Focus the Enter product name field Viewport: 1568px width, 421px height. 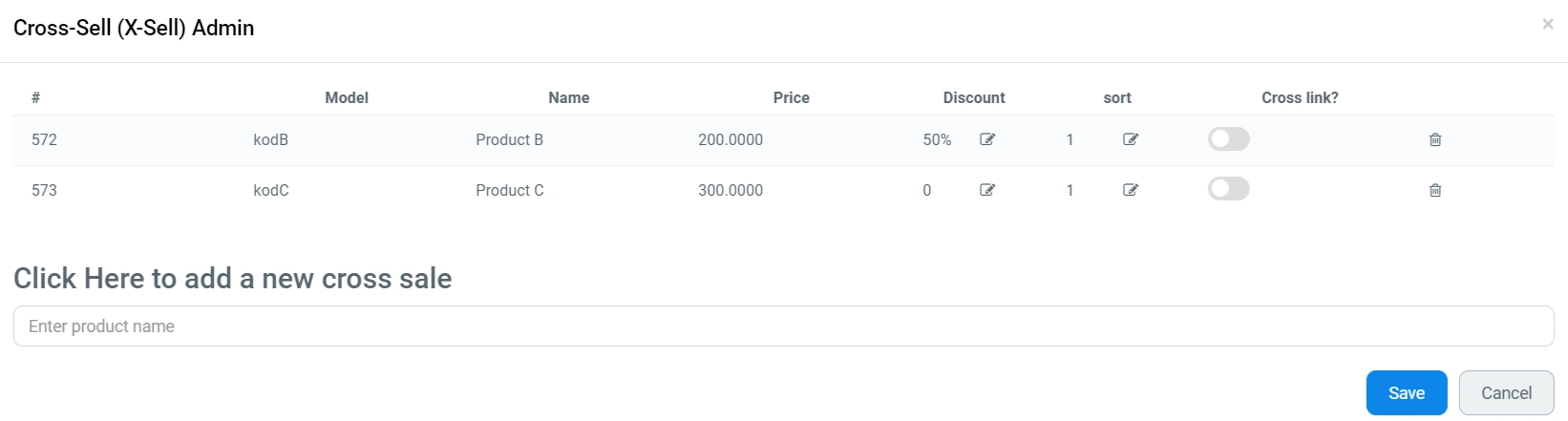[783, 326]
